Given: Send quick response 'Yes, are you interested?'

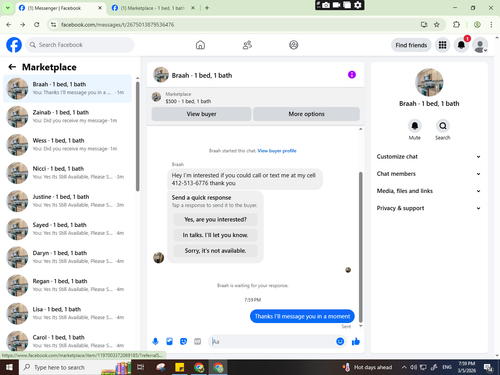Looking at the screenshot, I should [x=215, y=219].
